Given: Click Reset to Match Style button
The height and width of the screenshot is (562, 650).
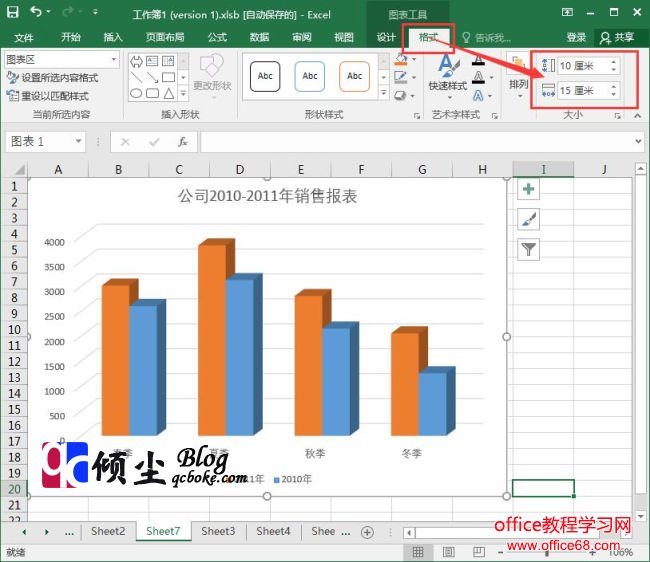Looking at the screenshot, I should point(54,96).
